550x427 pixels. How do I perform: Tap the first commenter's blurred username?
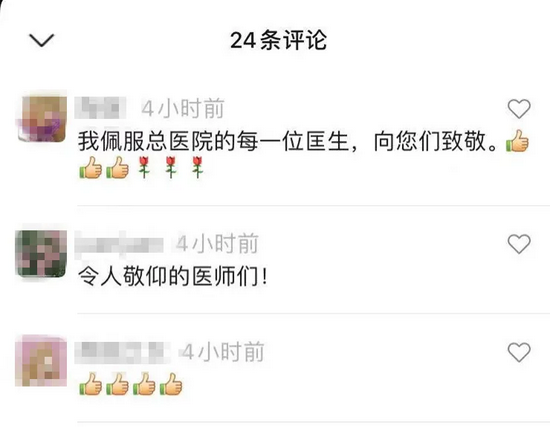101,108
